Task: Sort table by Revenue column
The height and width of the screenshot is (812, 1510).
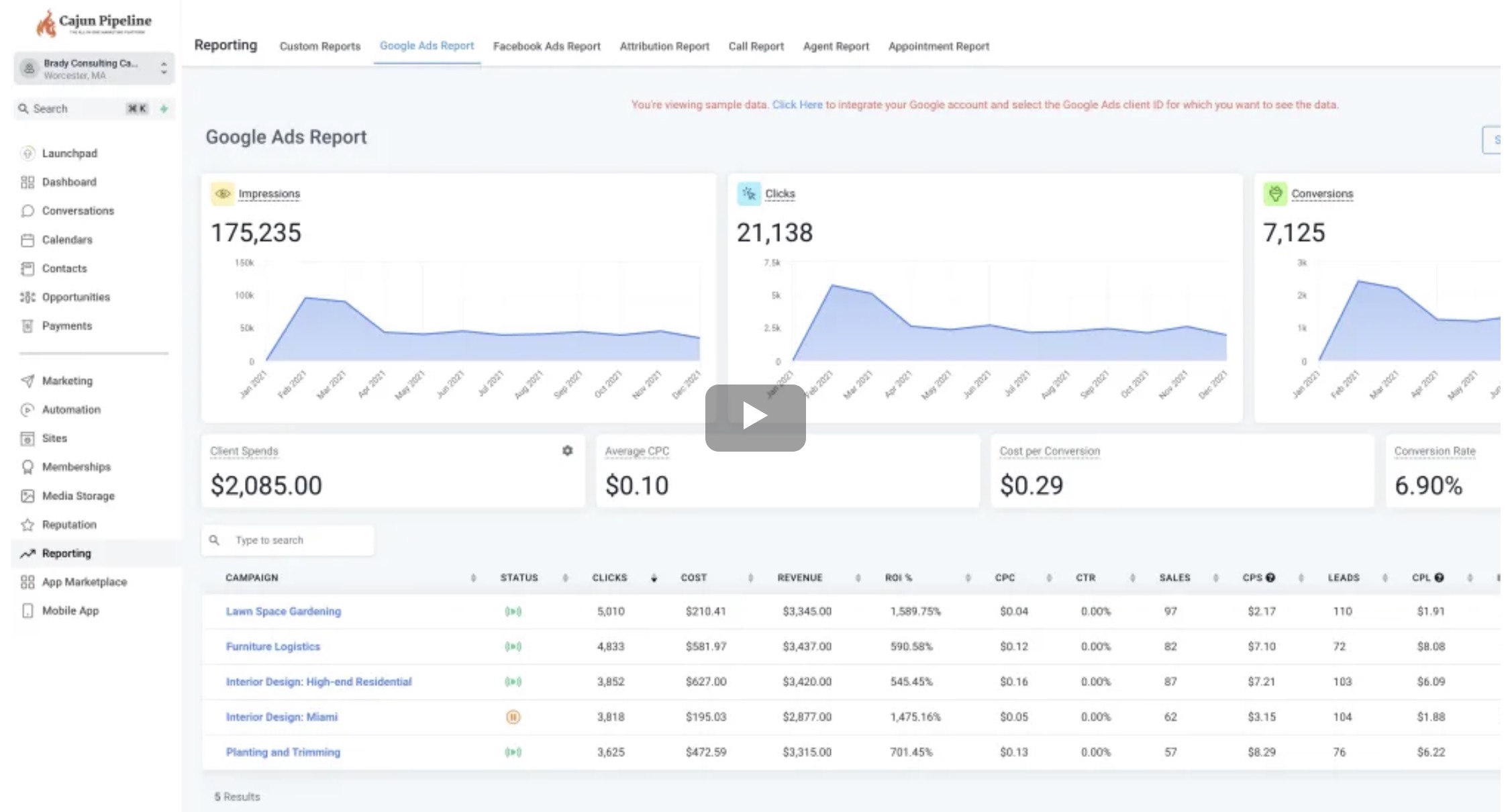Action: tap(858, 578)
